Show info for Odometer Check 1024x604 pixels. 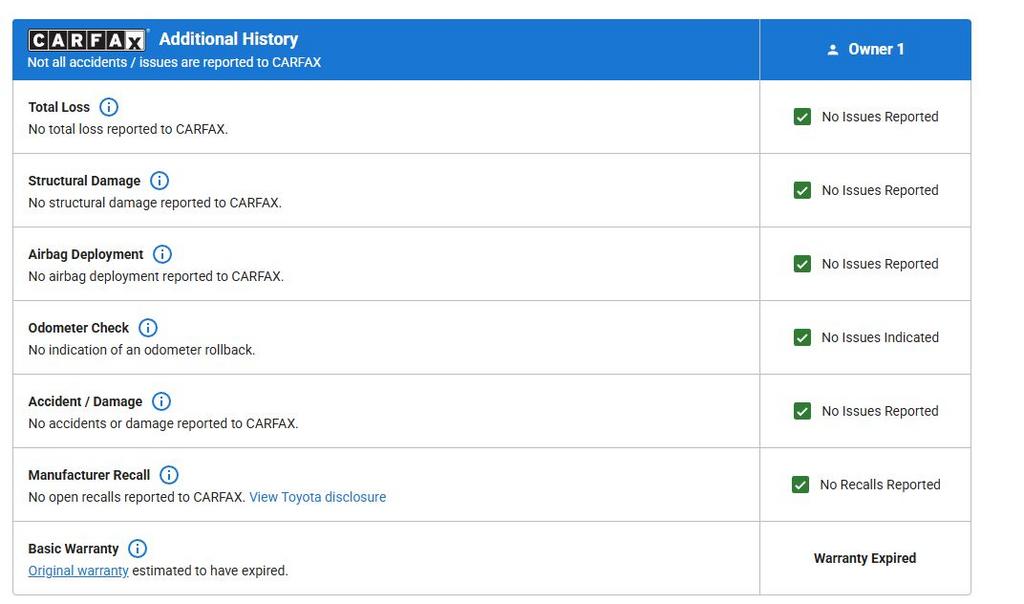(x=148, y=328)
